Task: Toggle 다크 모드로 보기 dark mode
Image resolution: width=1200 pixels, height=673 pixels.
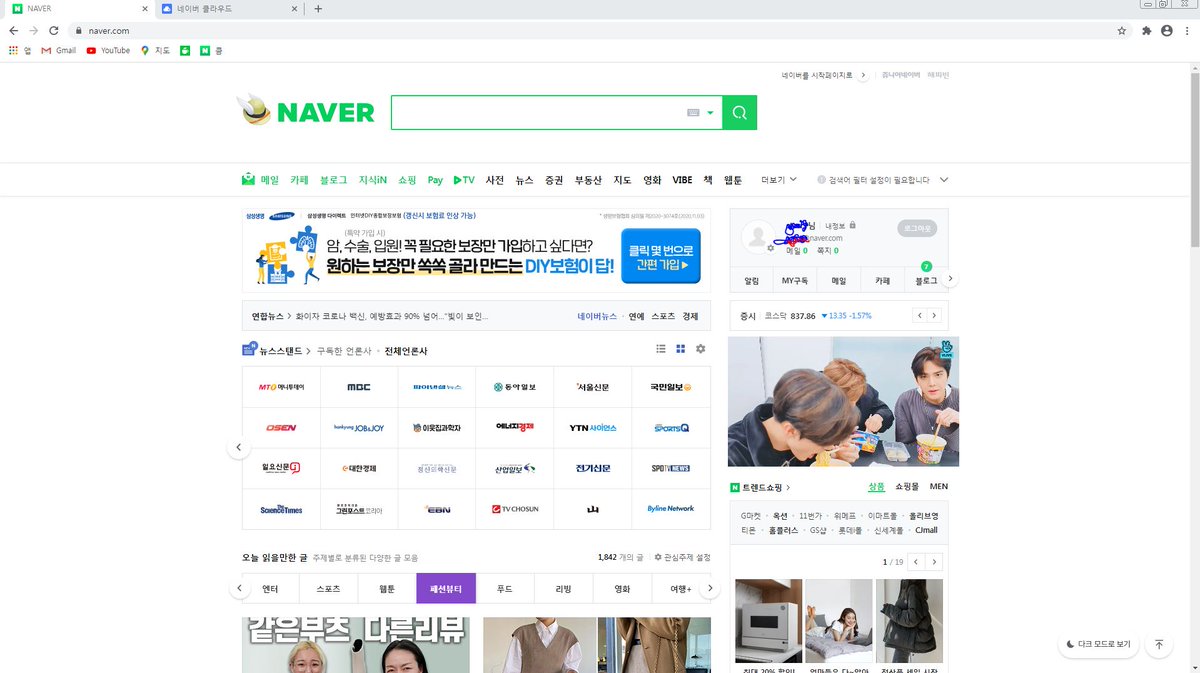Action: (1098, 644)
